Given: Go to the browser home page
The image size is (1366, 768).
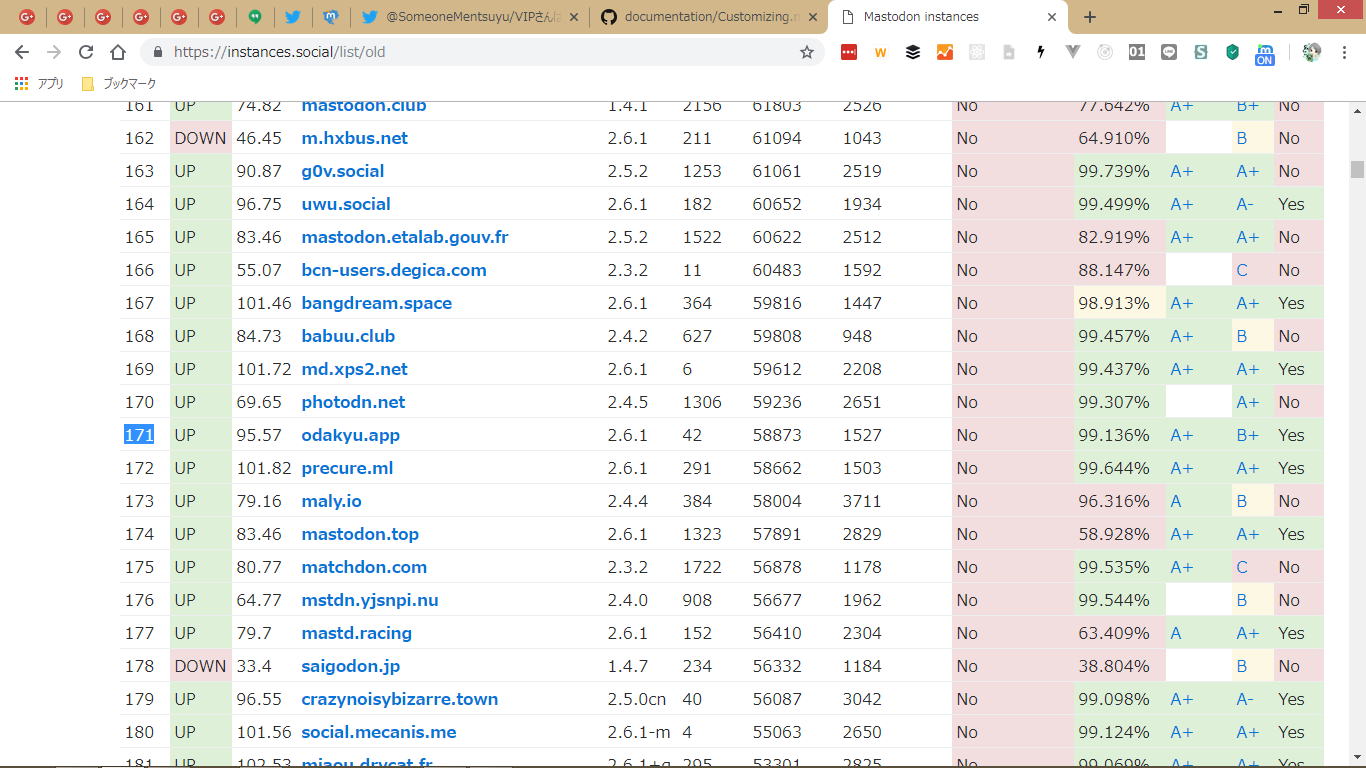Looking at the screenshot, I should pyautogui.click(x=118, y=52).
